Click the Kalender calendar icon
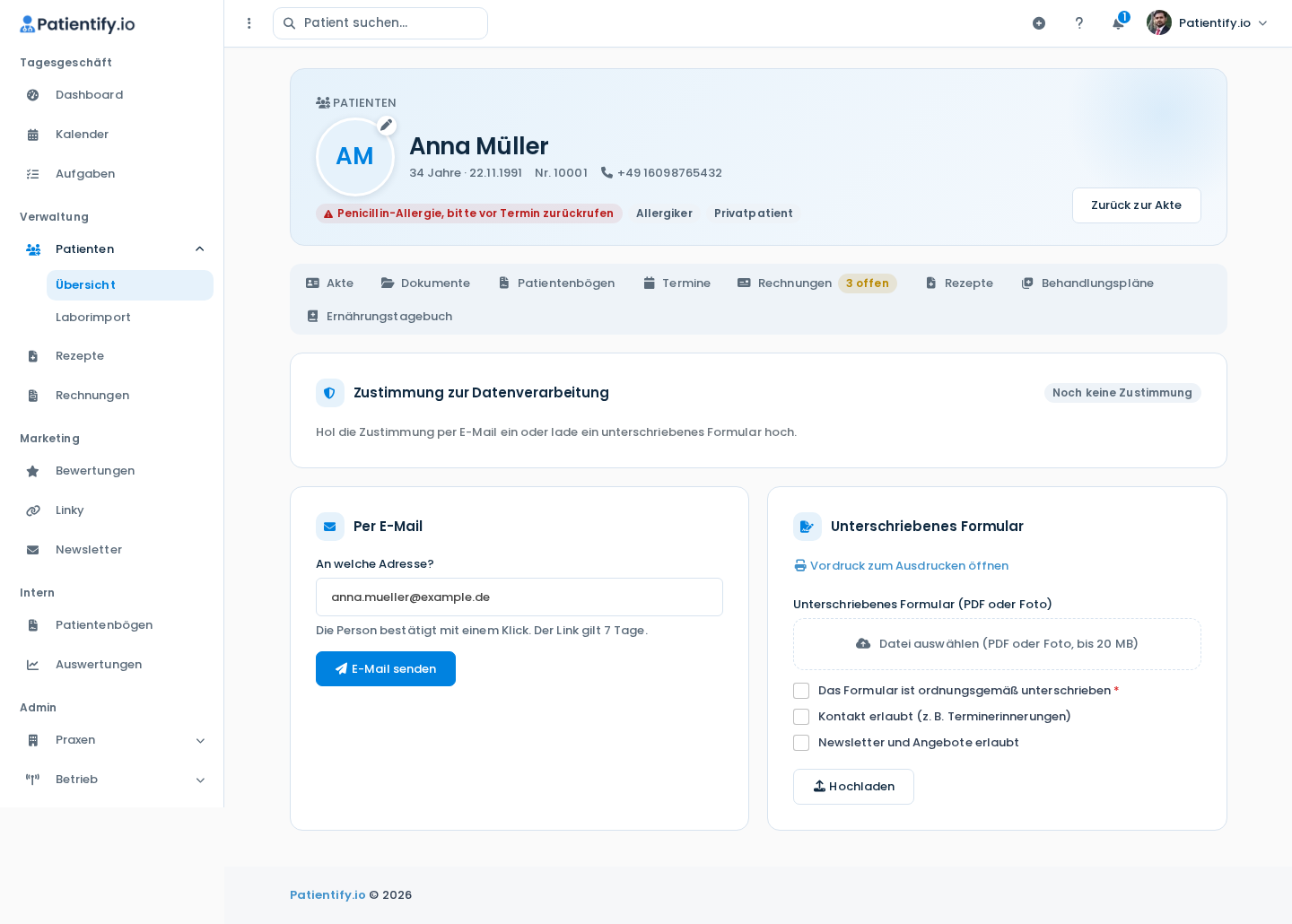 33,135
